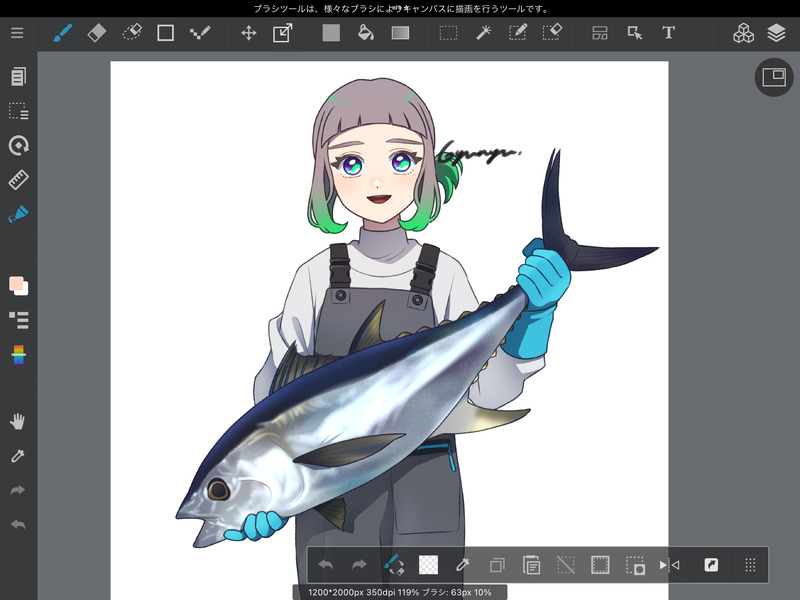
Task: Click the Copy icon in bottom bar
Action: [497, 565]
